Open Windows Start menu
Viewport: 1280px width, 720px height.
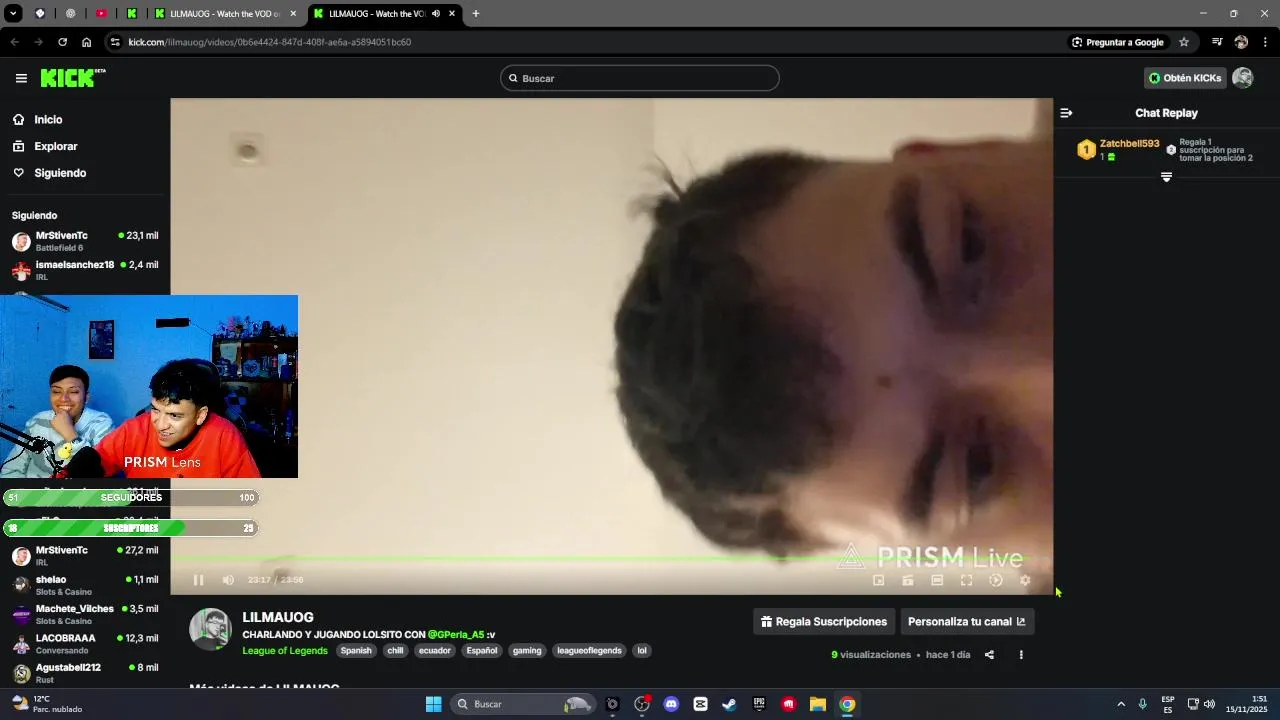[433, 704]
